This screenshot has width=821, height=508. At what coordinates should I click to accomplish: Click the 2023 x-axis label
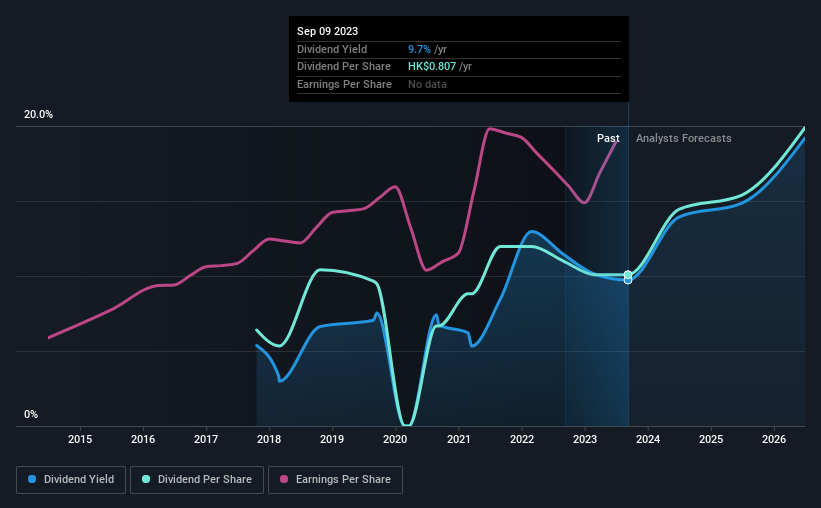[585, 439]
